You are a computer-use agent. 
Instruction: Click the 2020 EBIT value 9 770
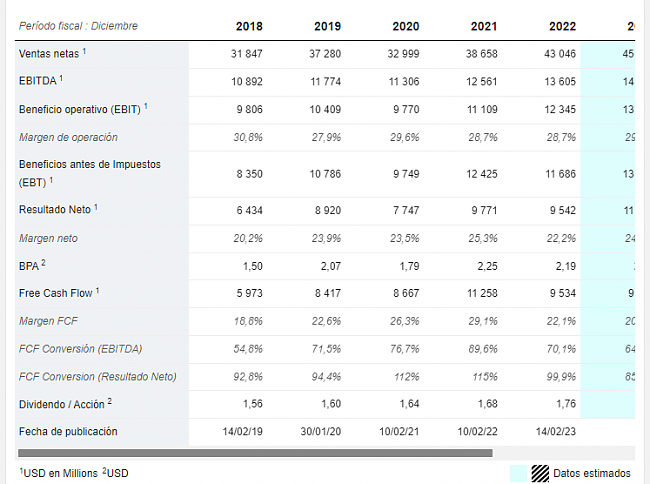406,109
